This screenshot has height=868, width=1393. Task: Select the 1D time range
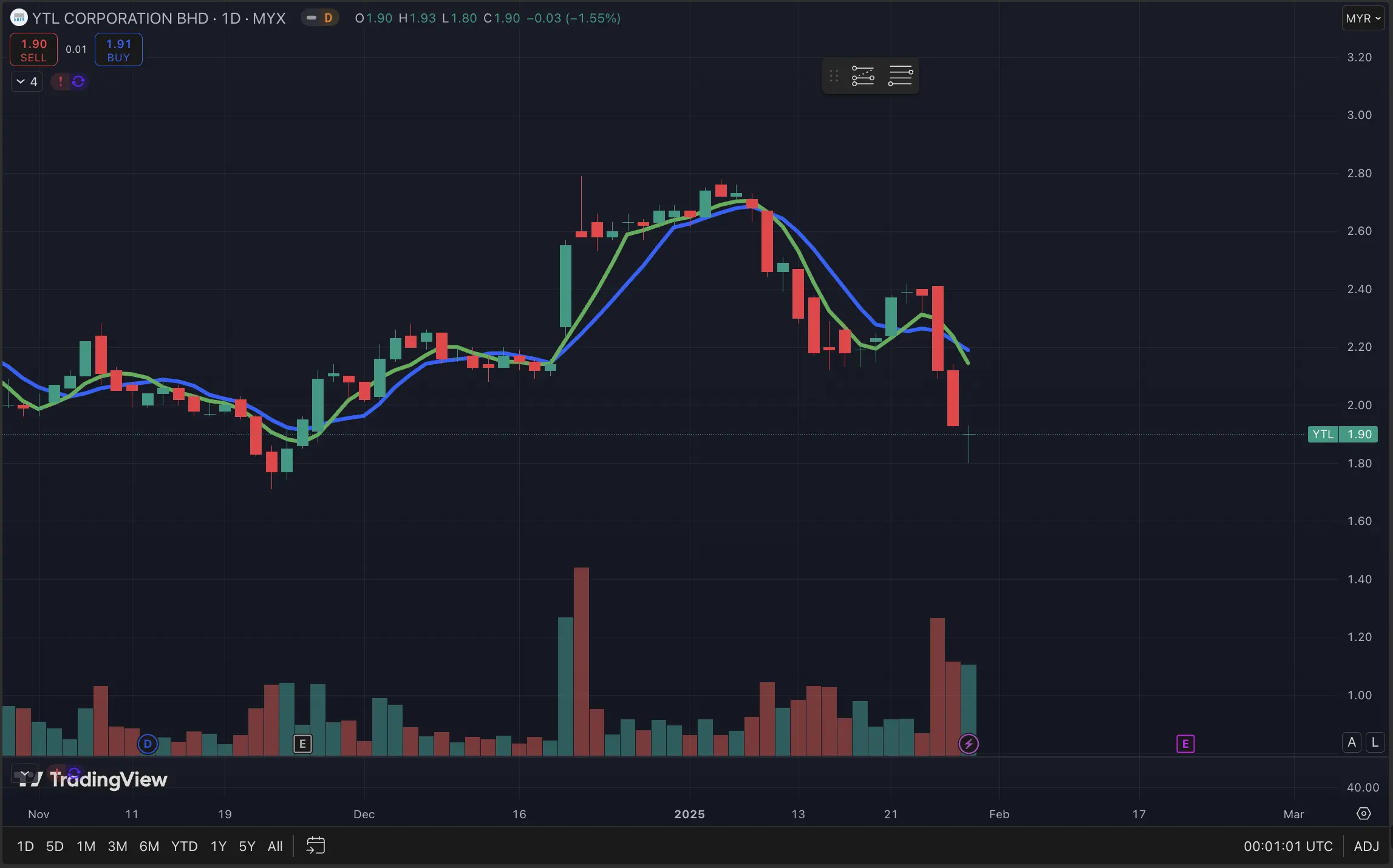coord(26,846)
